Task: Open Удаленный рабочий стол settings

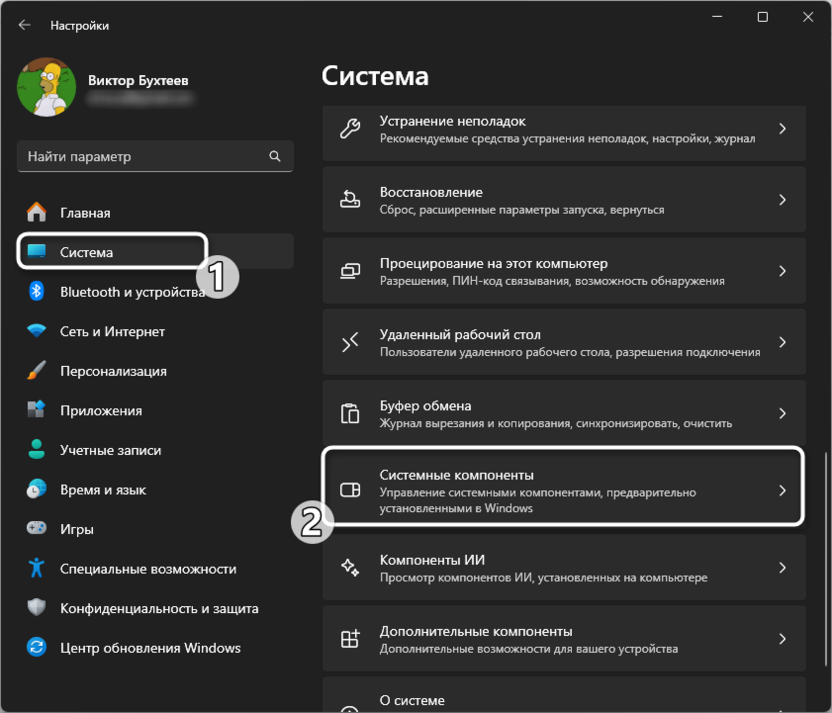Action: (x=563, y=343)
